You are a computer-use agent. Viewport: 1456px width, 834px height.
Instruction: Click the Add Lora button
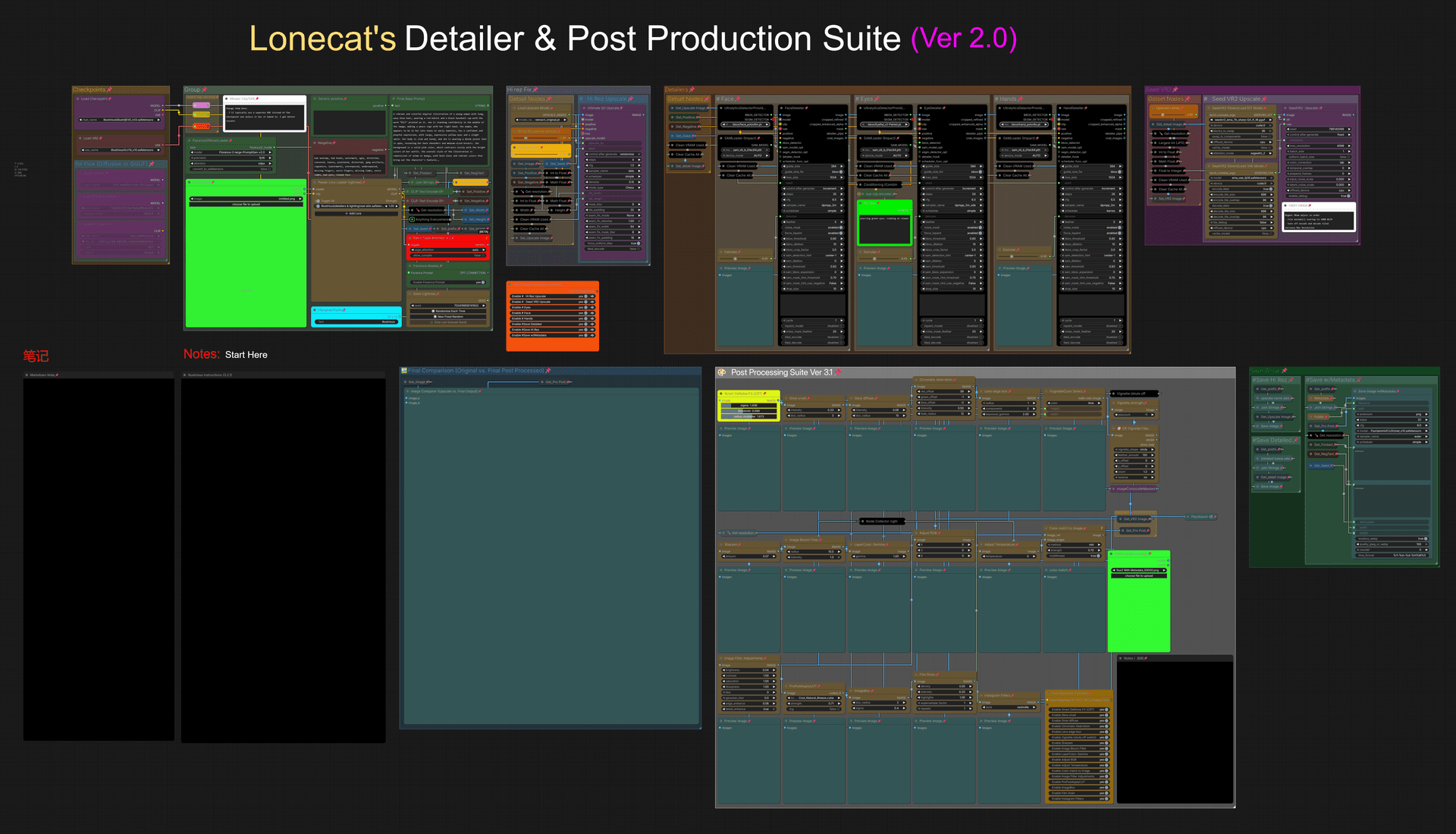click(355, 214)
